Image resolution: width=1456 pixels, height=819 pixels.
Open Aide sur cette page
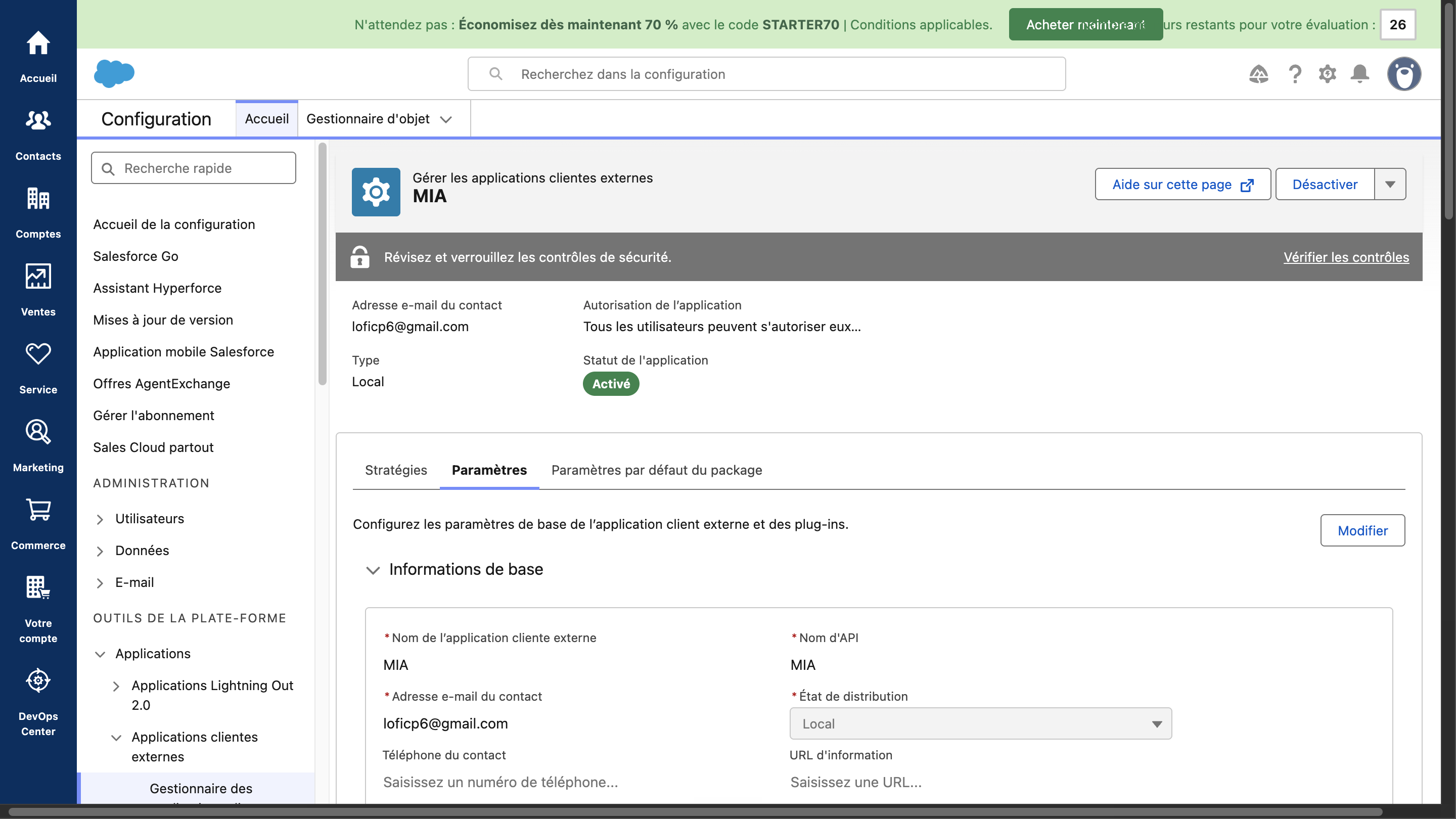(x=1182, y=184)
